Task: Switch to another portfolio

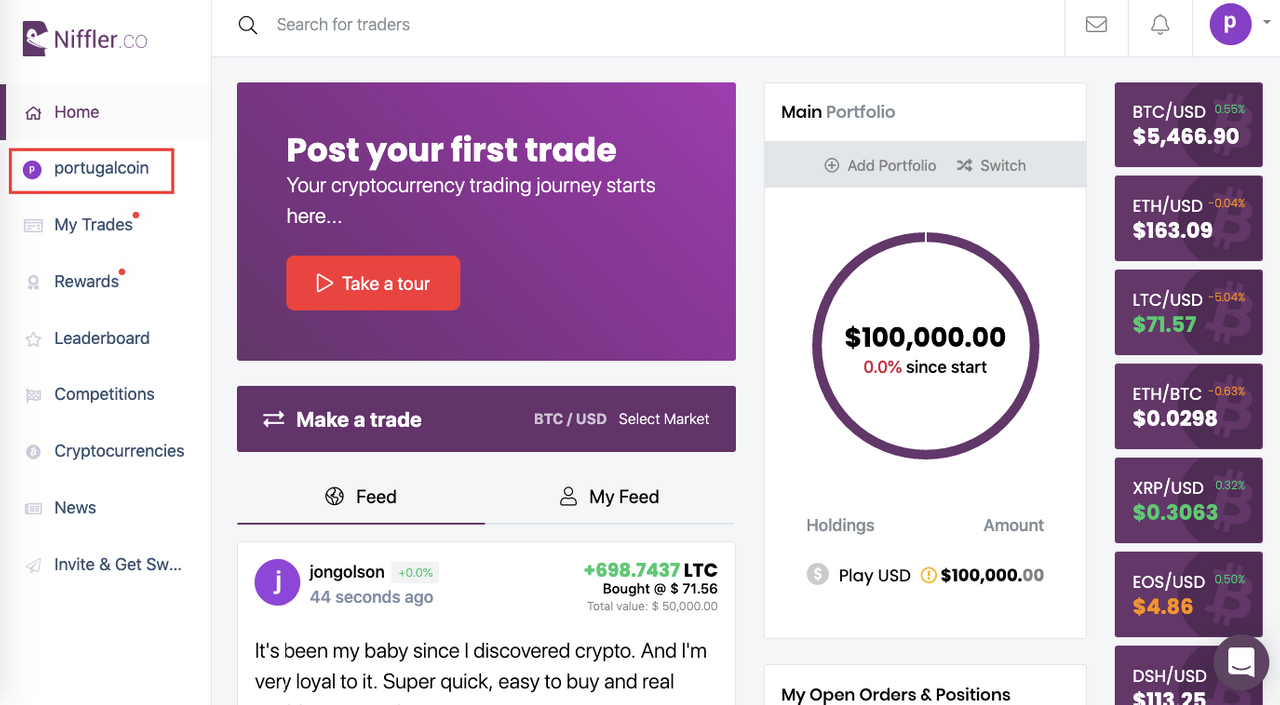Action: 991,165
